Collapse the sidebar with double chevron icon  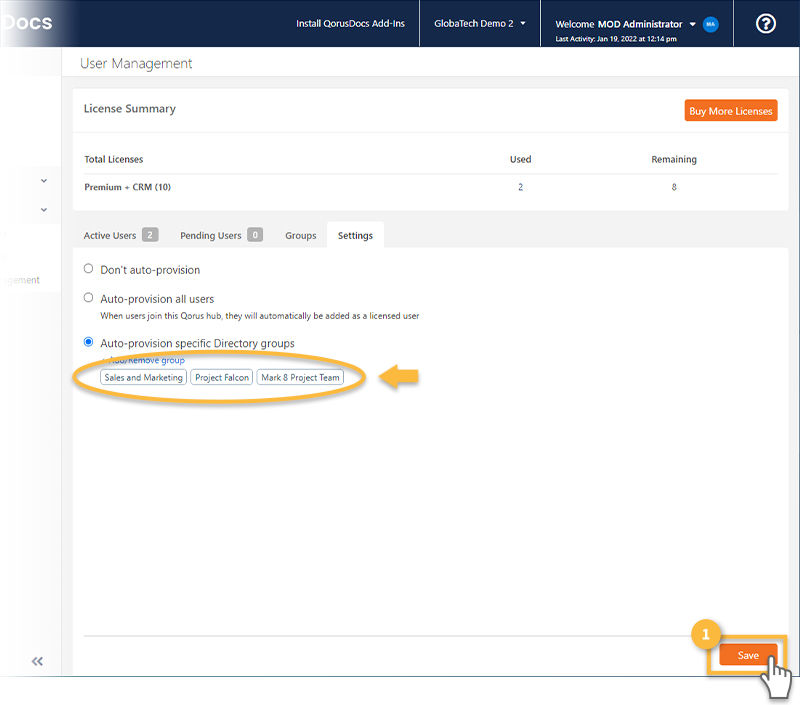[x=38, y=661]
